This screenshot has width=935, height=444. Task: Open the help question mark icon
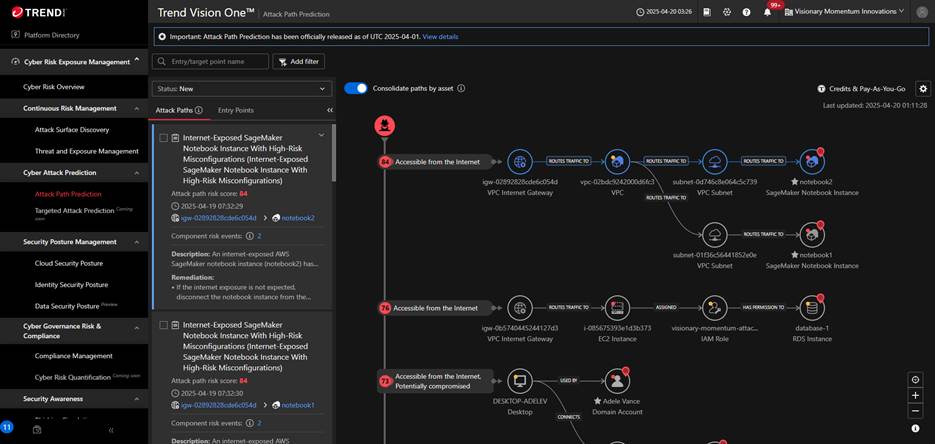tap(747, 12)
